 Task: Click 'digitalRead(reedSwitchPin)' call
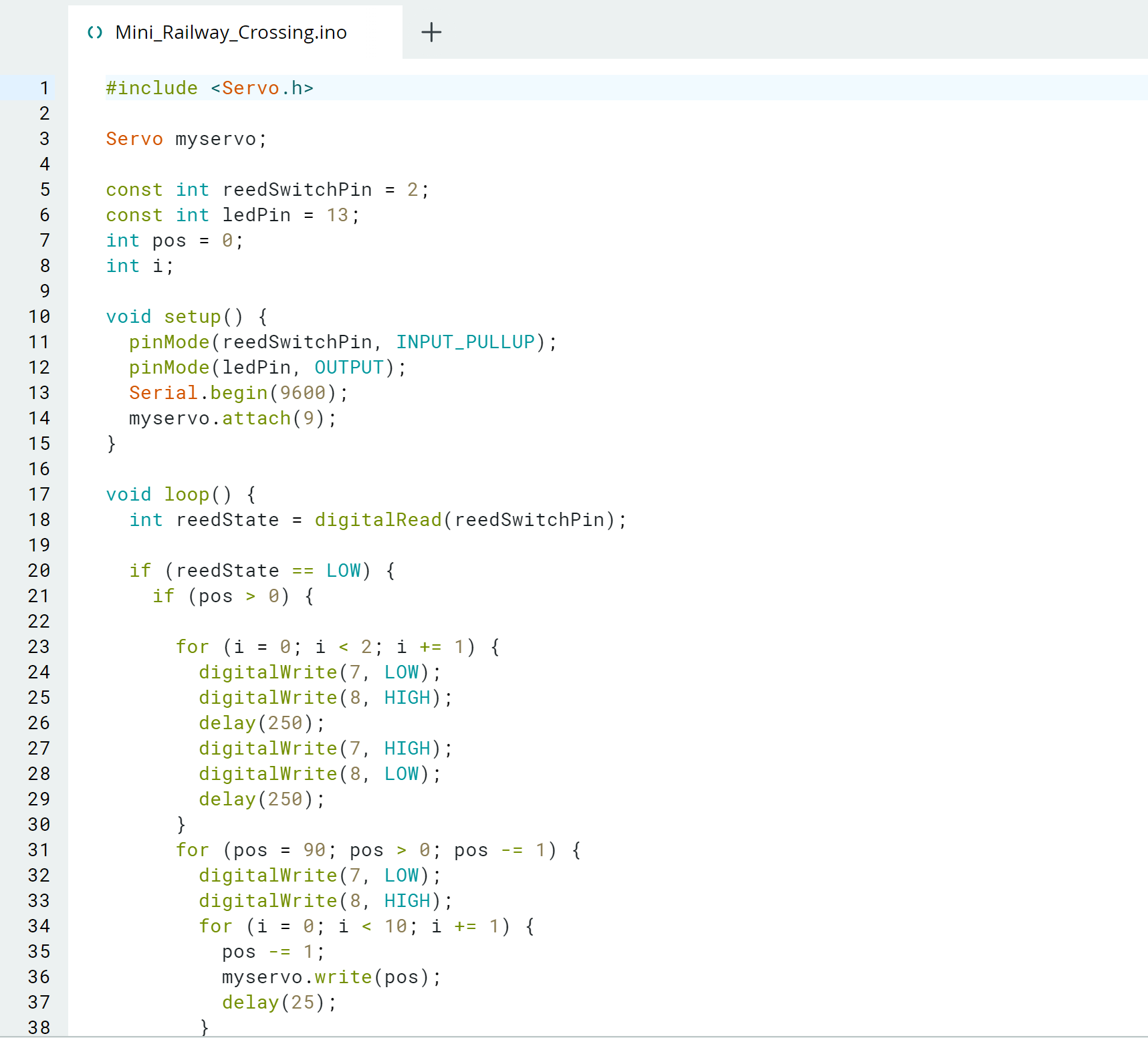click(x=465, y=520)
